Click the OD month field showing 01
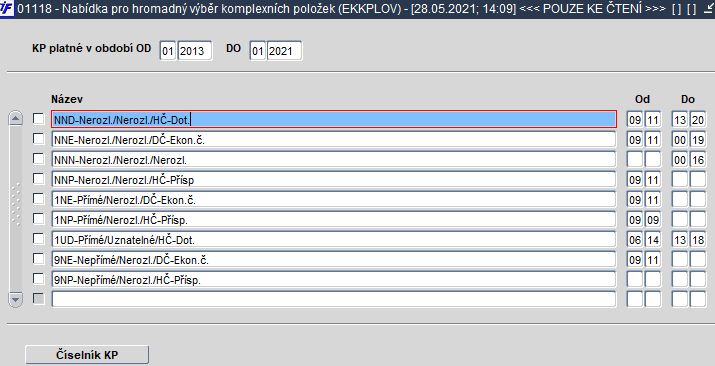 click(x=168, y=51)
